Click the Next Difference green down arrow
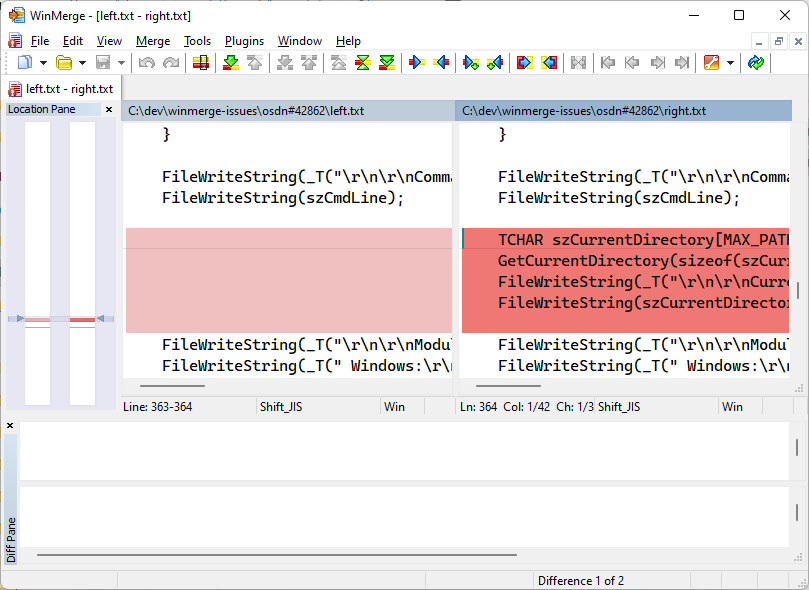The image size is (809, 590). click(x=231, y=63)
